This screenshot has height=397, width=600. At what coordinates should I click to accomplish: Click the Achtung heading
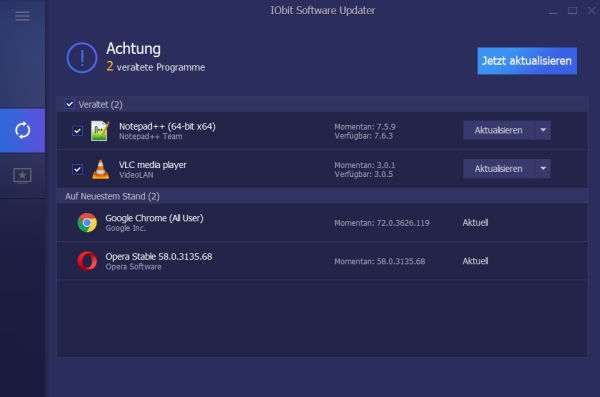point(134,49)
